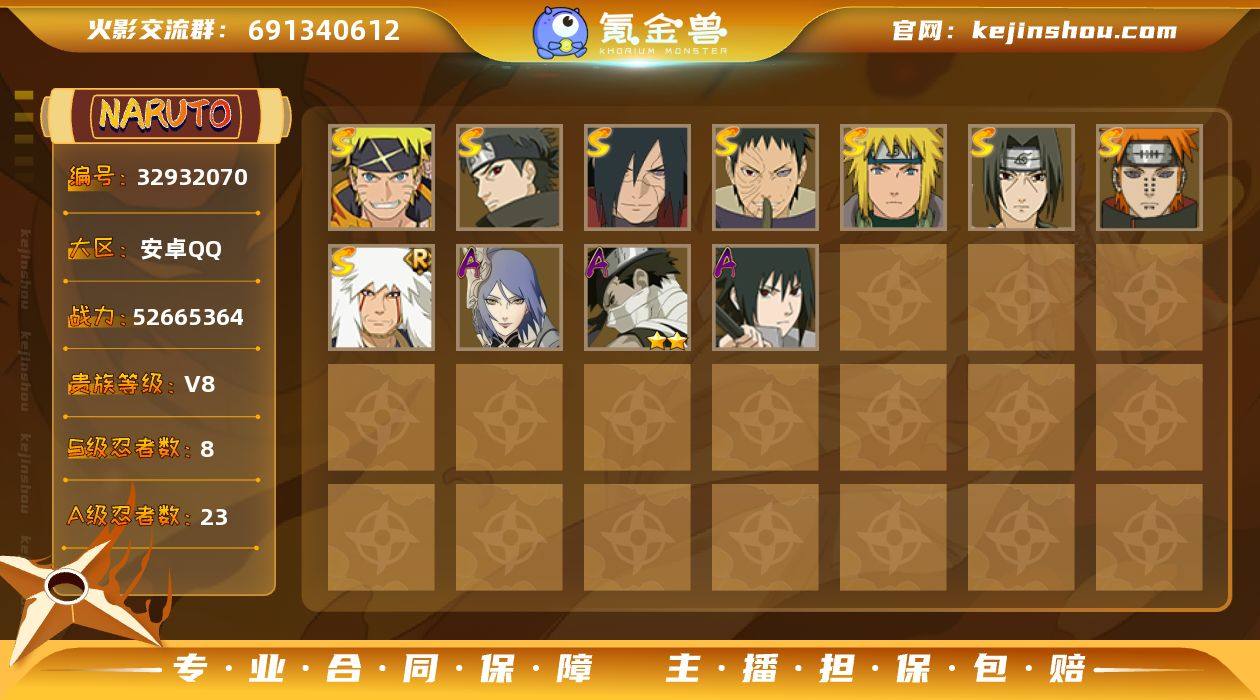Open the kejinshou.com official website link
The width and height of the screenshot is (1260, 700).
pos(1074,31)
